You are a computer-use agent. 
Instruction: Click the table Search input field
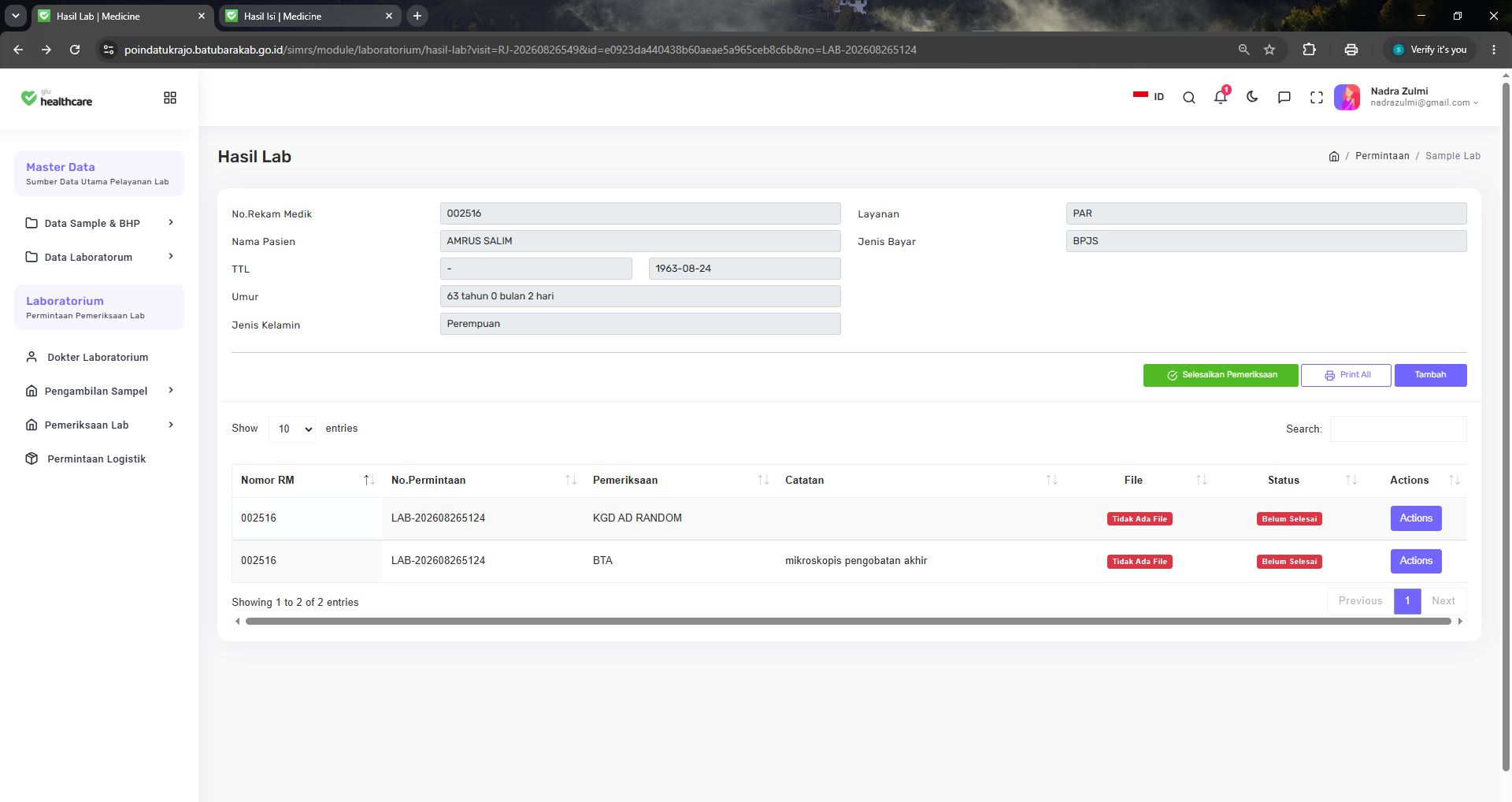point(1398,429)
